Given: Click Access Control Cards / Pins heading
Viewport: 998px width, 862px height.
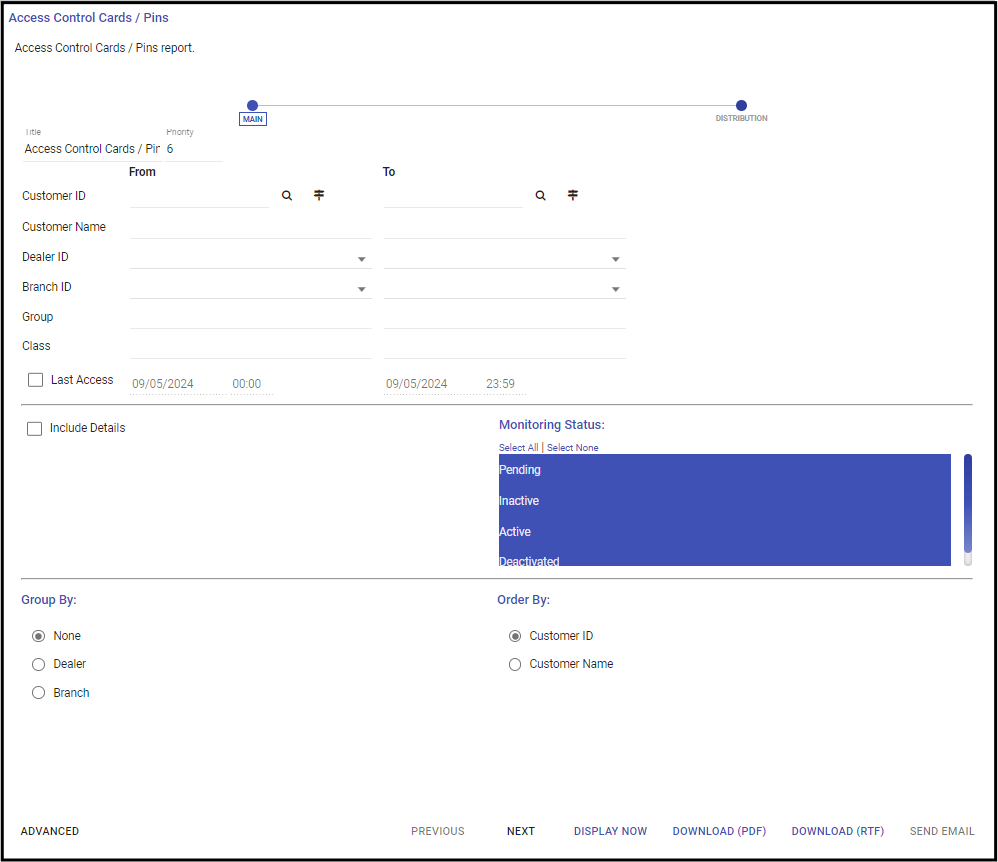Looking at the screenshot, I should (x=88, y=18).
